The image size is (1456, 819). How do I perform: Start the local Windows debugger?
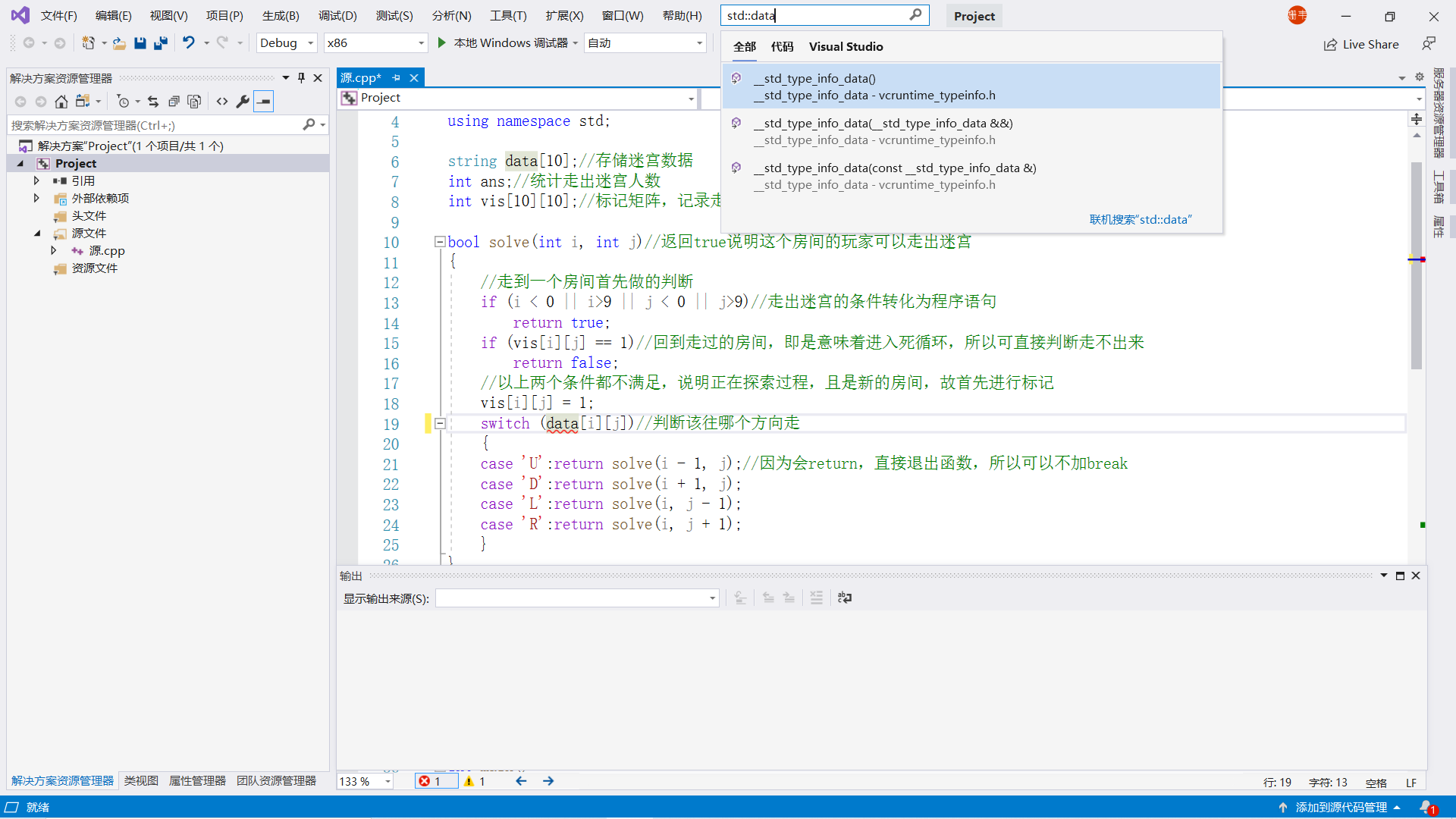click(x=442, y=43)
